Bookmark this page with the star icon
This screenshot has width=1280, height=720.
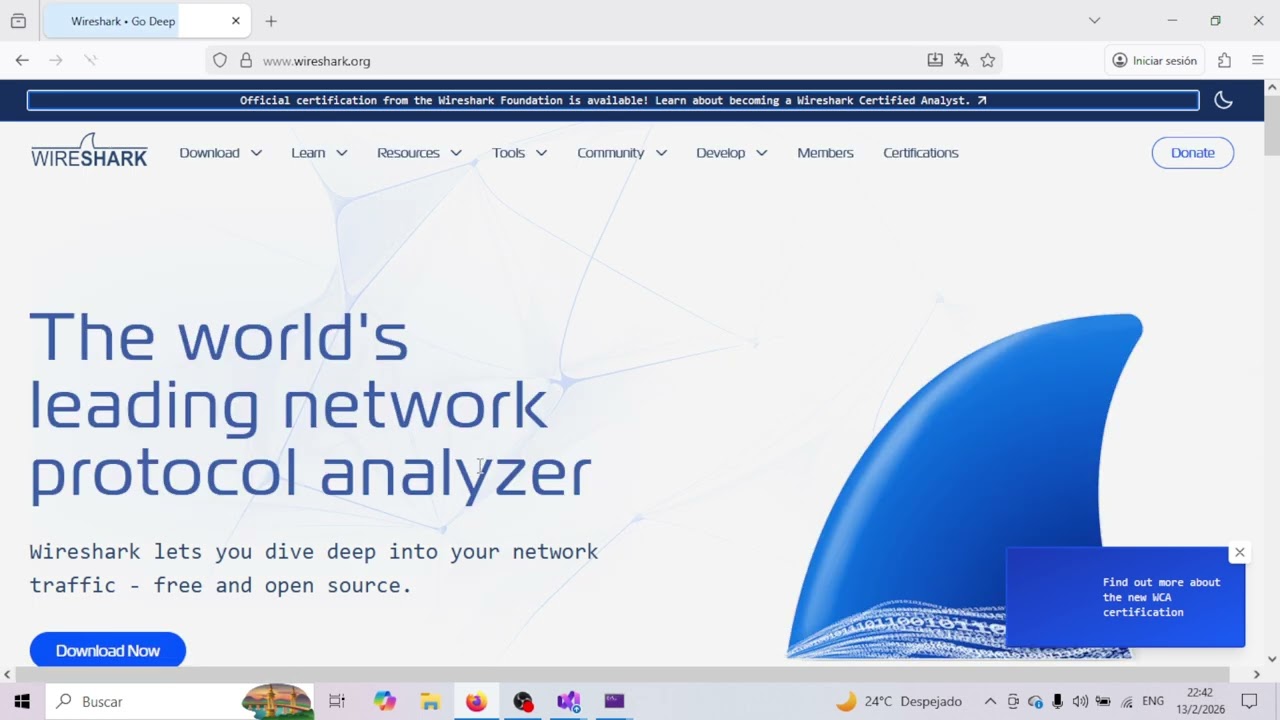[988, 60]
